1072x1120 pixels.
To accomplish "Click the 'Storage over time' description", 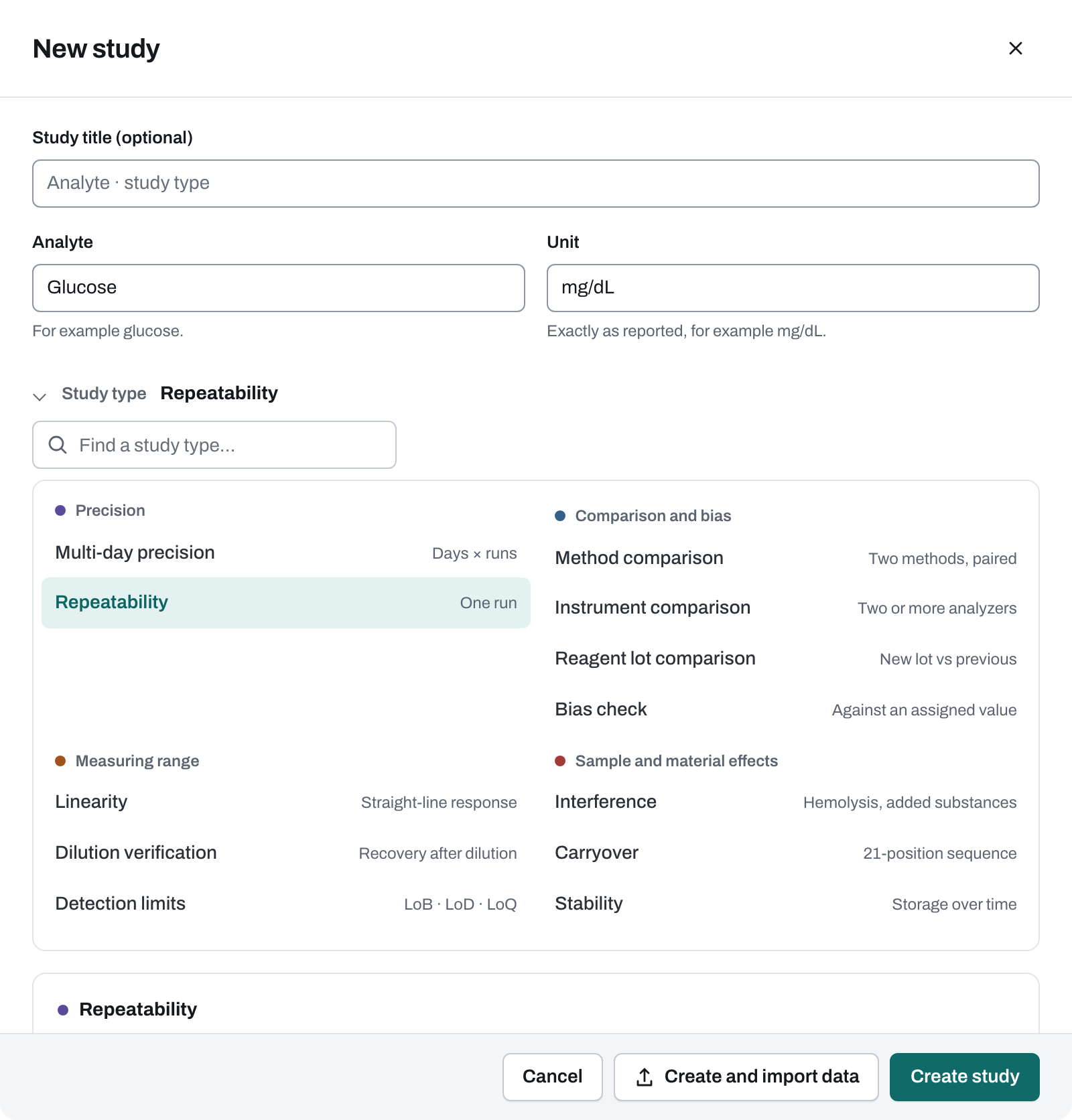I will 954,904.
